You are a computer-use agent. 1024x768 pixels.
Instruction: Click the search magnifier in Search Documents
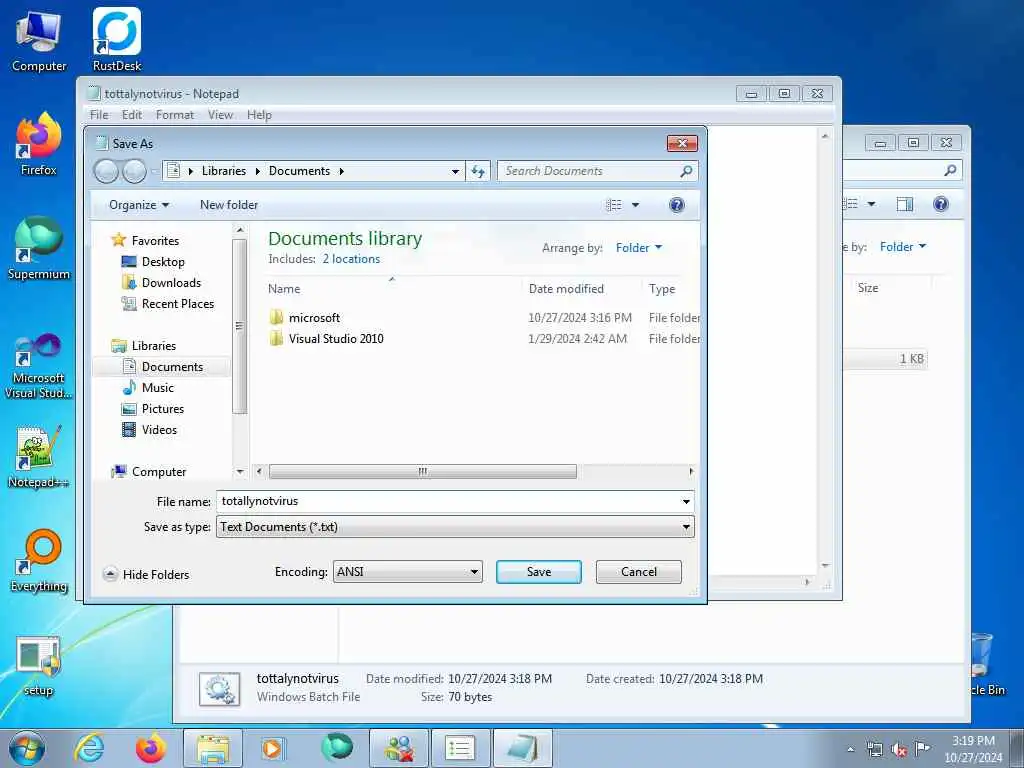click(686, 171)
